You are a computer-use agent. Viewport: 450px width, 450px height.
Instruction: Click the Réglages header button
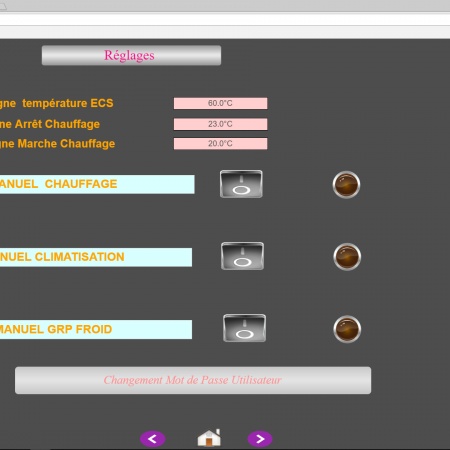coord(131,55)
